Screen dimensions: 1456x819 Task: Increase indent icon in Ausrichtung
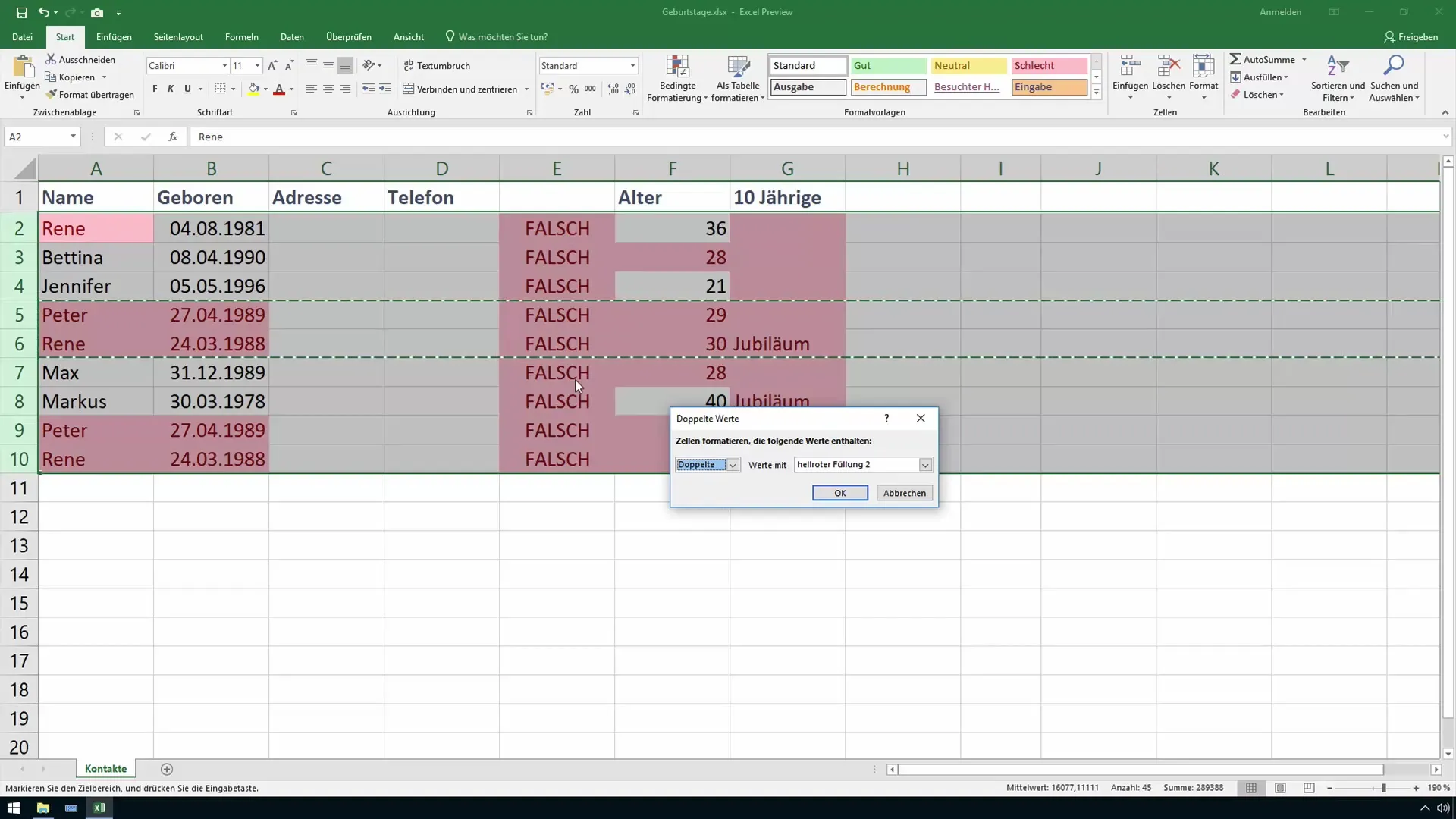click(x=385, y=89)
